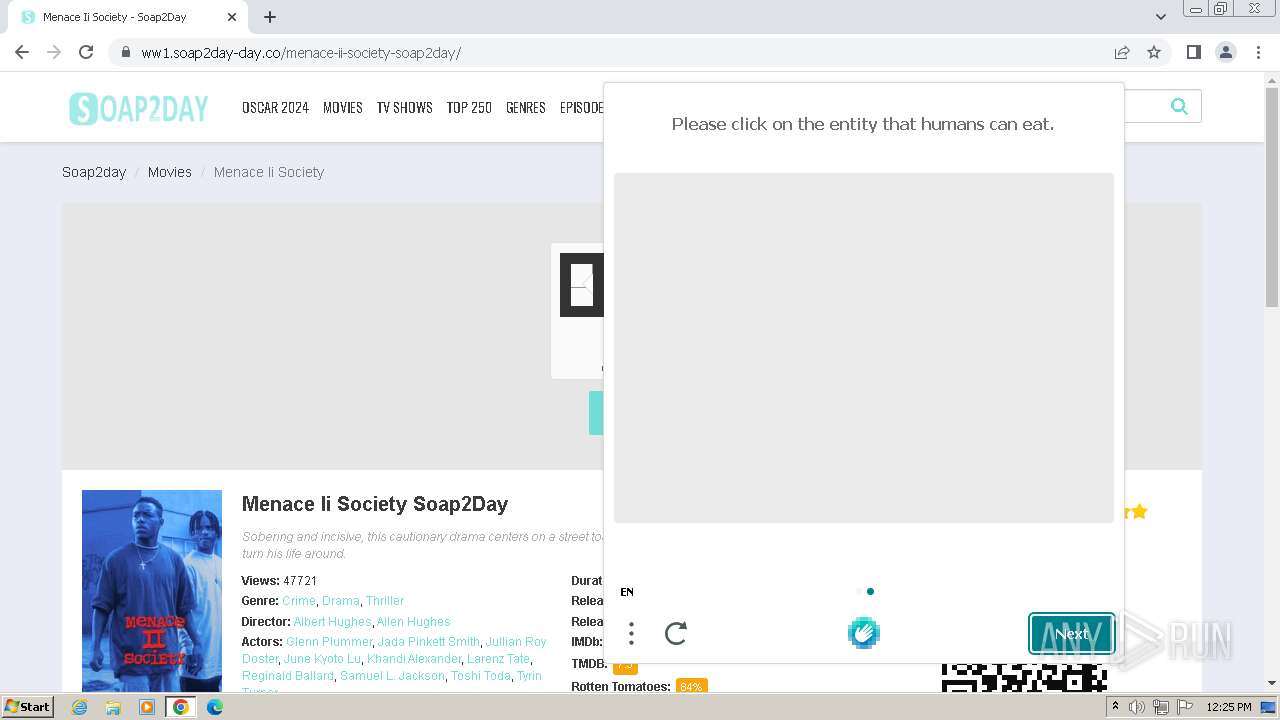Viewport: 1280px width, 720px height.
Task: Click the Views 47721 text
Action: click(279, 581)
